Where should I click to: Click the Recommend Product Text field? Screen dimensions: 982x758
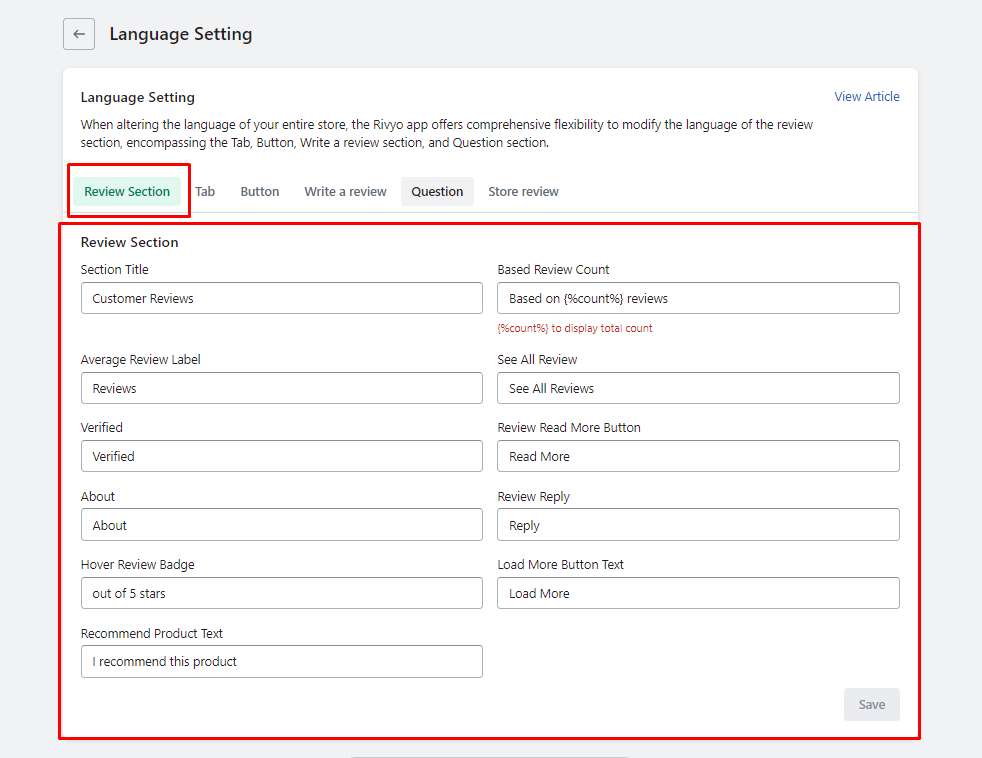pyautogui.click(x=281, y=661)
